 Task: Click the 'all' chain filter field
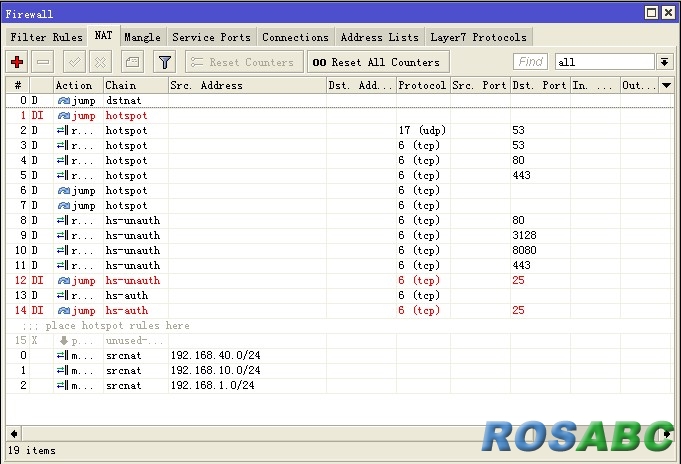(604, 62)
